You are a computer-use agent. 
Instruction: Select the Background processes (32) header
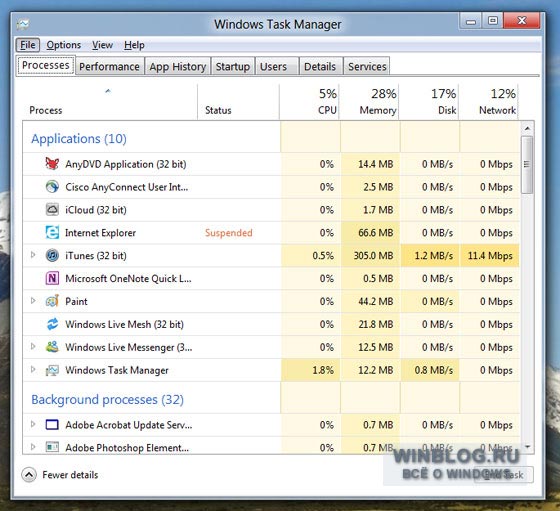coord(108,400)
